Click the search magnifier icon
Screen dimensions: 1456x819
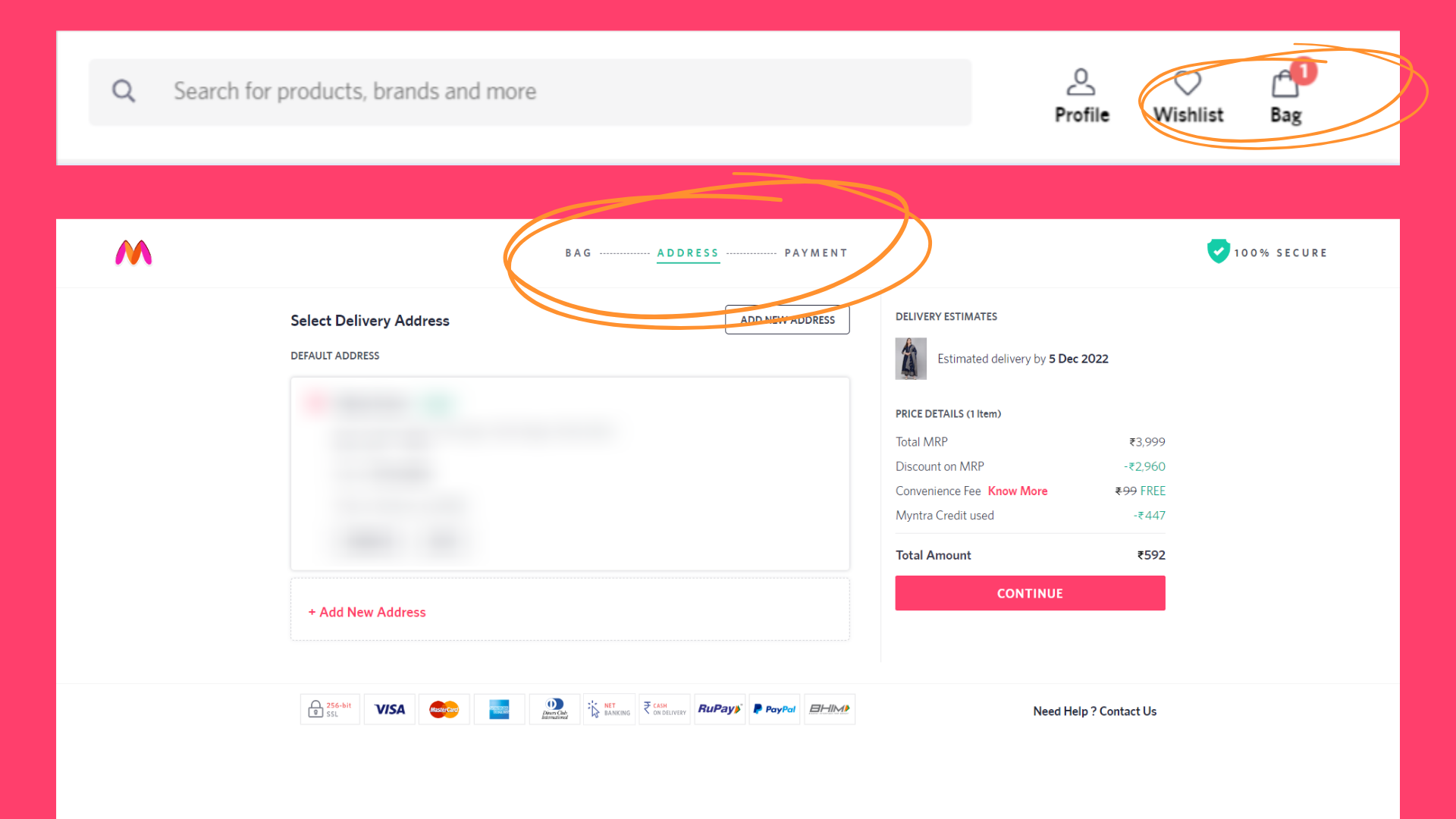(124, 91)
